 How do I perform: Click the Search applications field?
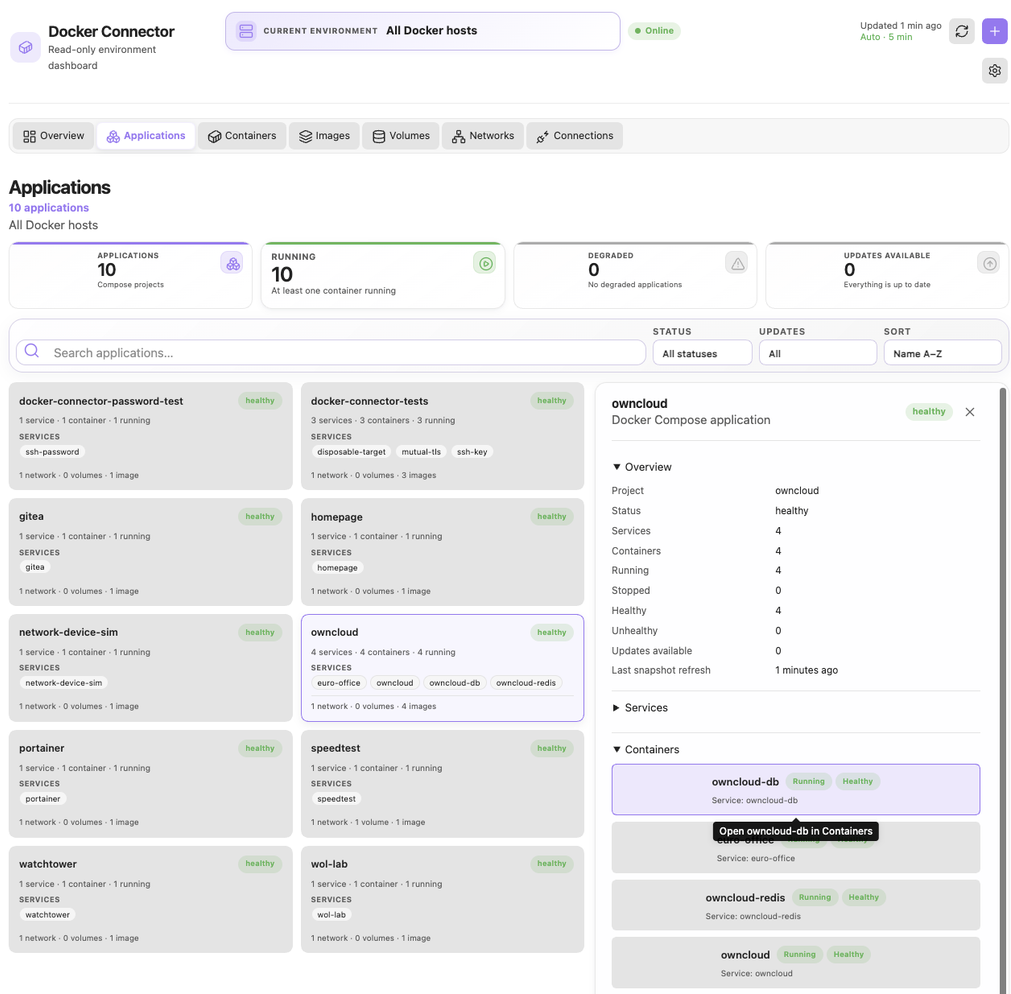tap(331, 353)
